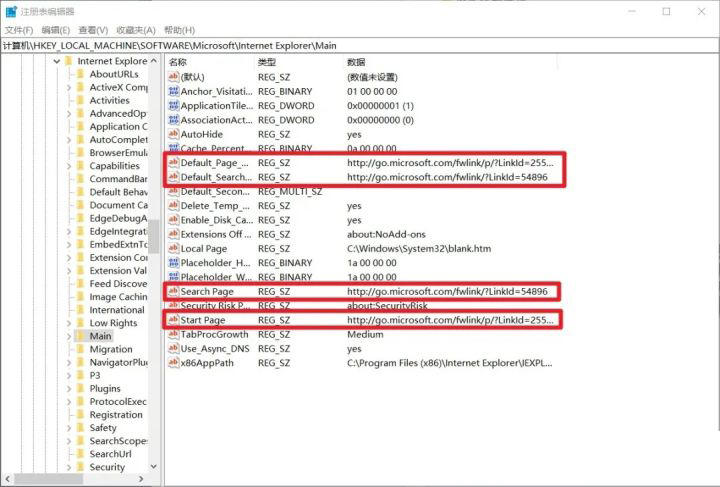
Task: Expand the AdvancedOptions key
Action: tap(69, 113)
